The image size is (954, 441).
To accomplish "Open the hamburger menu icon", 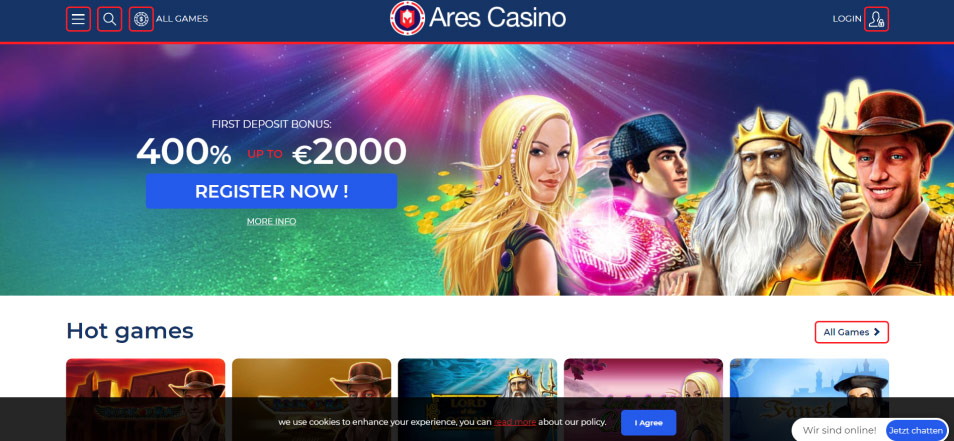I will (78, 19).
